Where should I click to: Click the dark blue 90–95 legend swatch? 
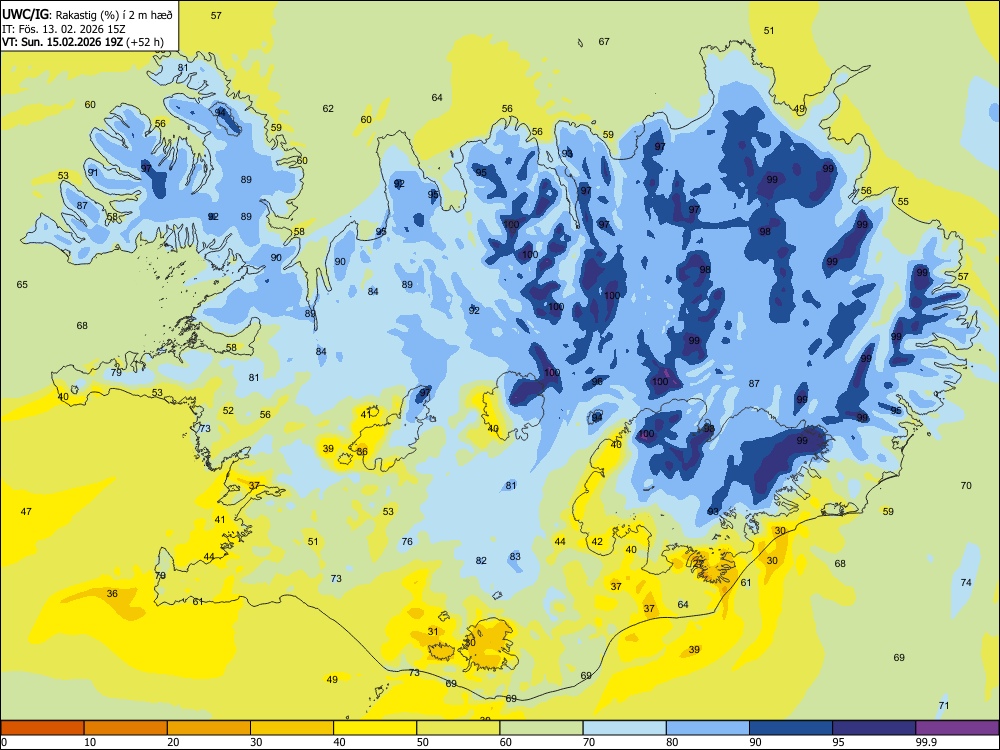(791, 728)
